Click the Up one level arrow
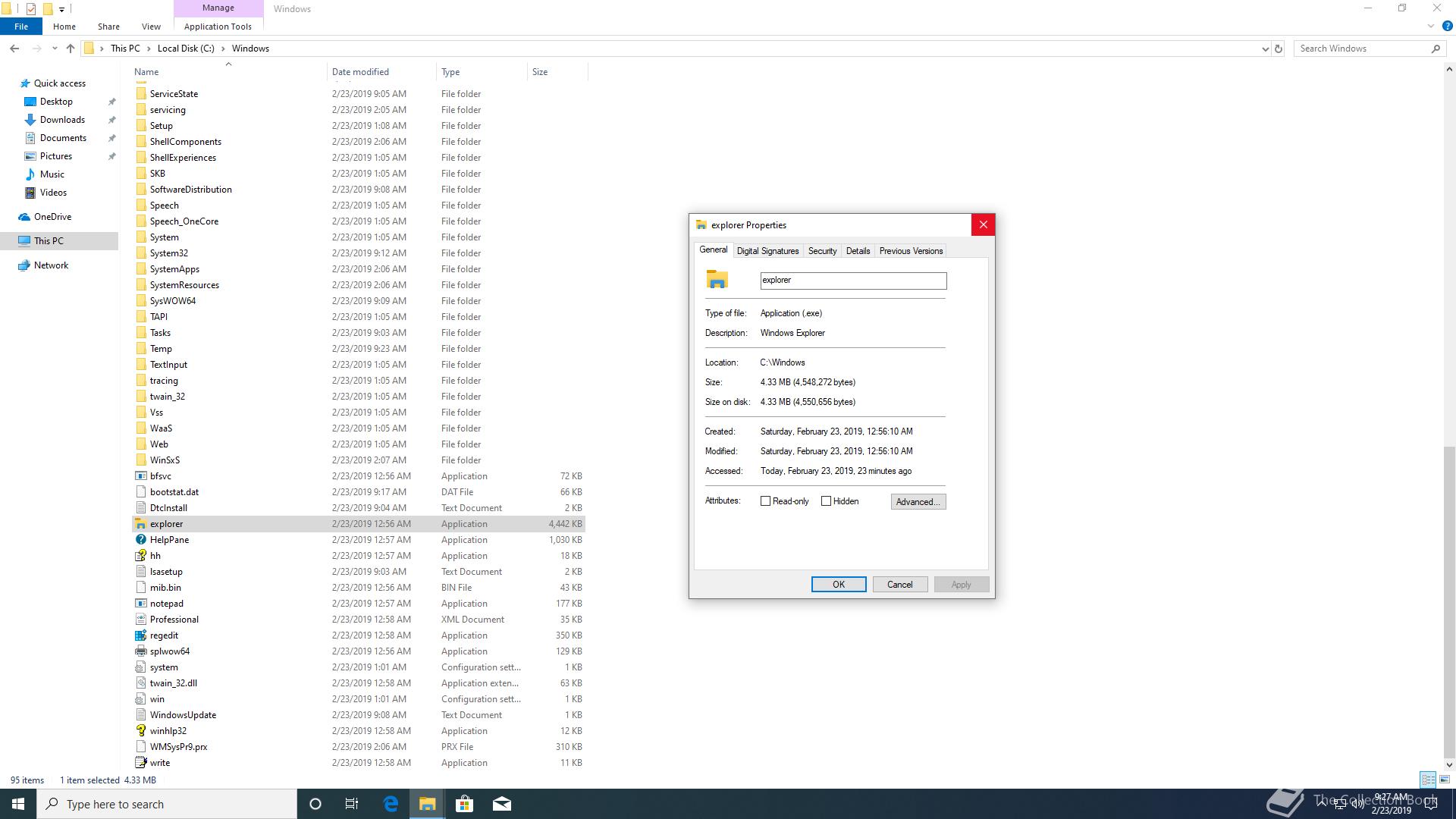1456x819 pixels. point(71,49)
